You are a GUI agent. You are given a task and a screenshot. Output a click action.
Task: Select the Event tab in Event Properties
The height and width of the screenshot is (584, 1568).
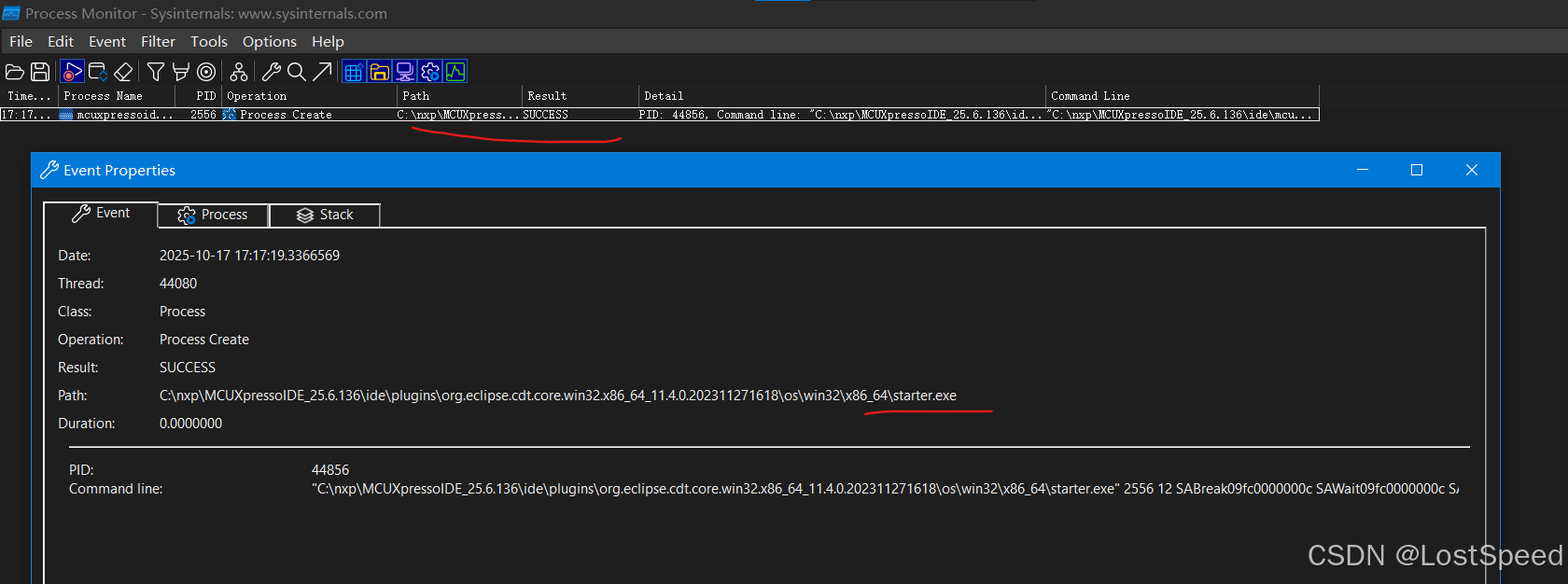(x=101, y=214)
